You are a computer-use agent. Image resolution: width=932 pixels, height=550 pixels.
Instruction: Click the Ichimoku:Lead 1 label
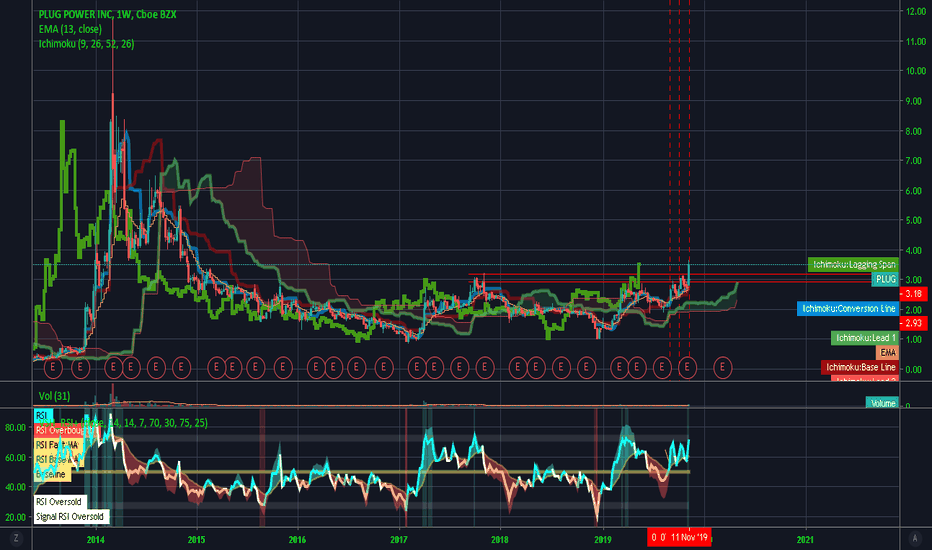click(864, 338)
